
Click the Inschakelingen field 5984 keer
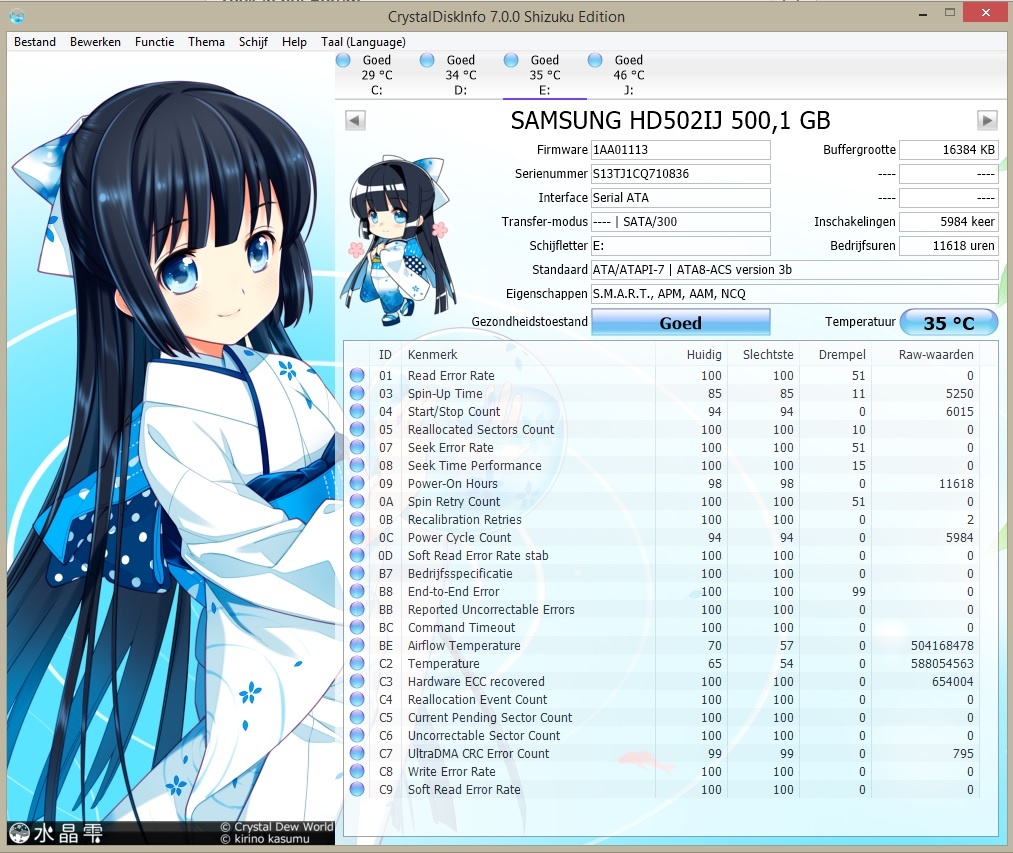coord(948,222)
